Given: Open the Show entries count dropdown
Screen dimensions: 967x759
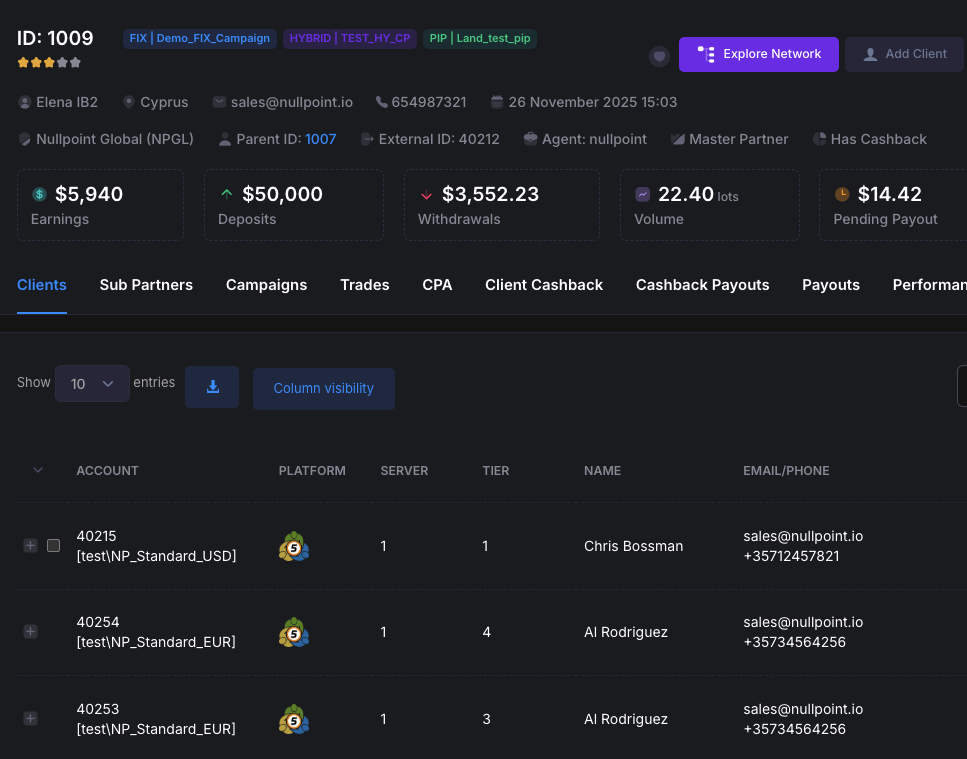Looking at the screenshot, I should pyautogui.click(x=92, y=383).
